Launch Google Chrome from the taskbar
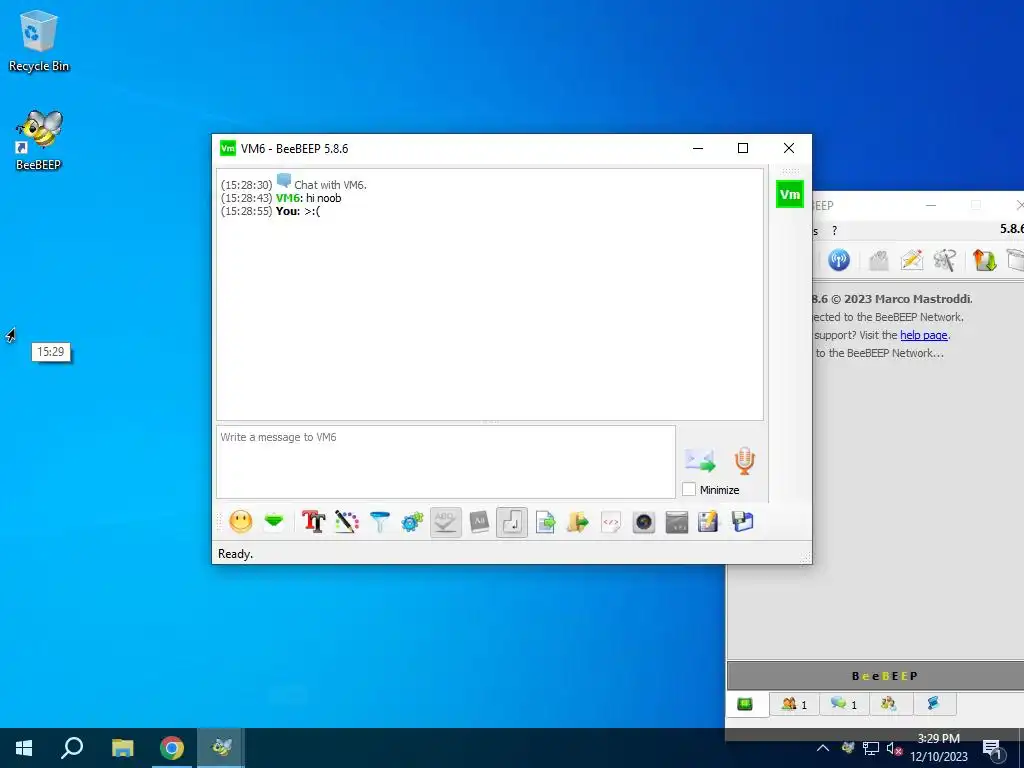 pos(172,748)
